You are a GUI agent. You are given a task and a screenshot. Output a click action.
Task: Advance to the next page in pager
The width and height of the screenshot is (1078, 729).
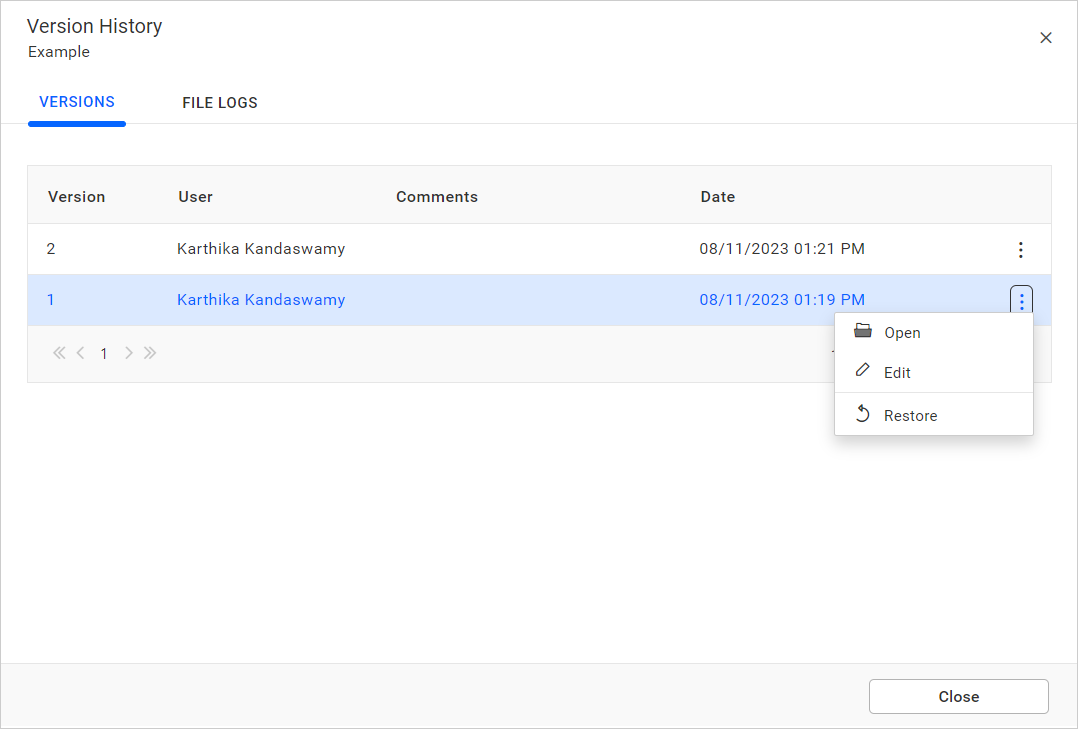pyautogui.click(x=128, y=353)
